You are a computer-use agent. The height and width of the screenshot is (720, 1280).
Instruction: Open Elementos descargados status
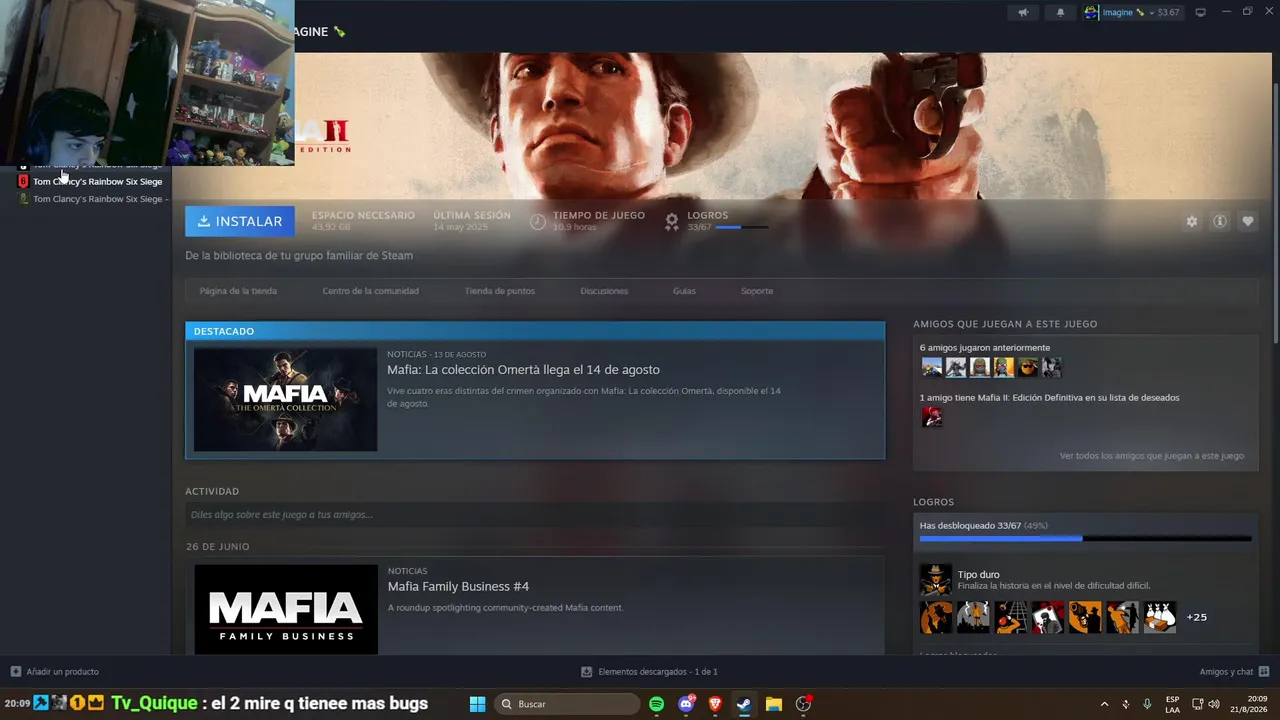650,672
